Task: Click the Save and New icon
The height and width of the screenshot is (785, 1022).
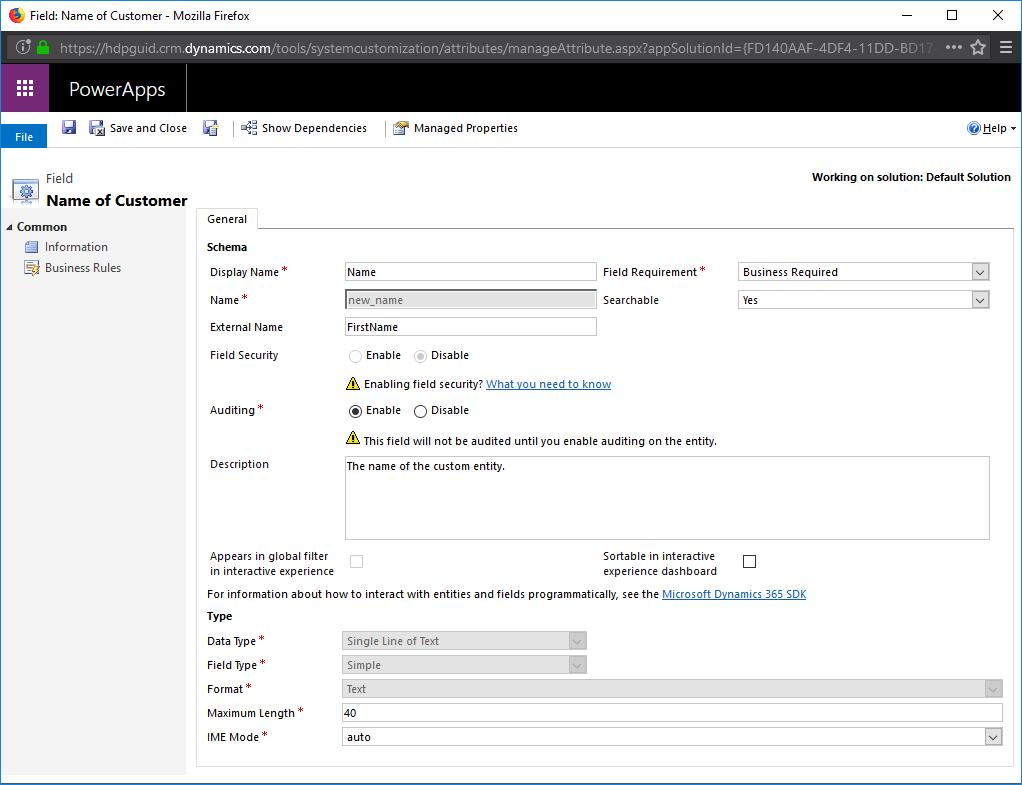Action: click(211, 128)
